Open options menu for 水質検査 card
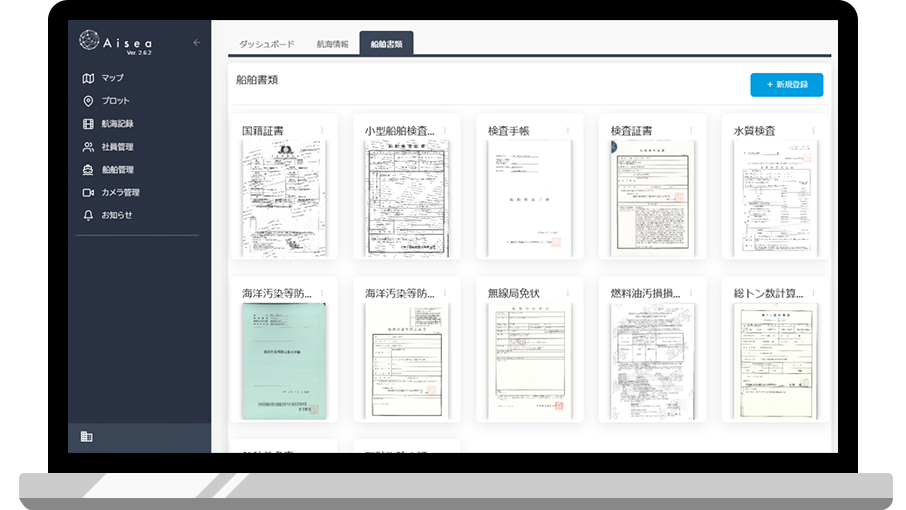The width and height of the screenshot is (906, 510). tap(814, 131)
